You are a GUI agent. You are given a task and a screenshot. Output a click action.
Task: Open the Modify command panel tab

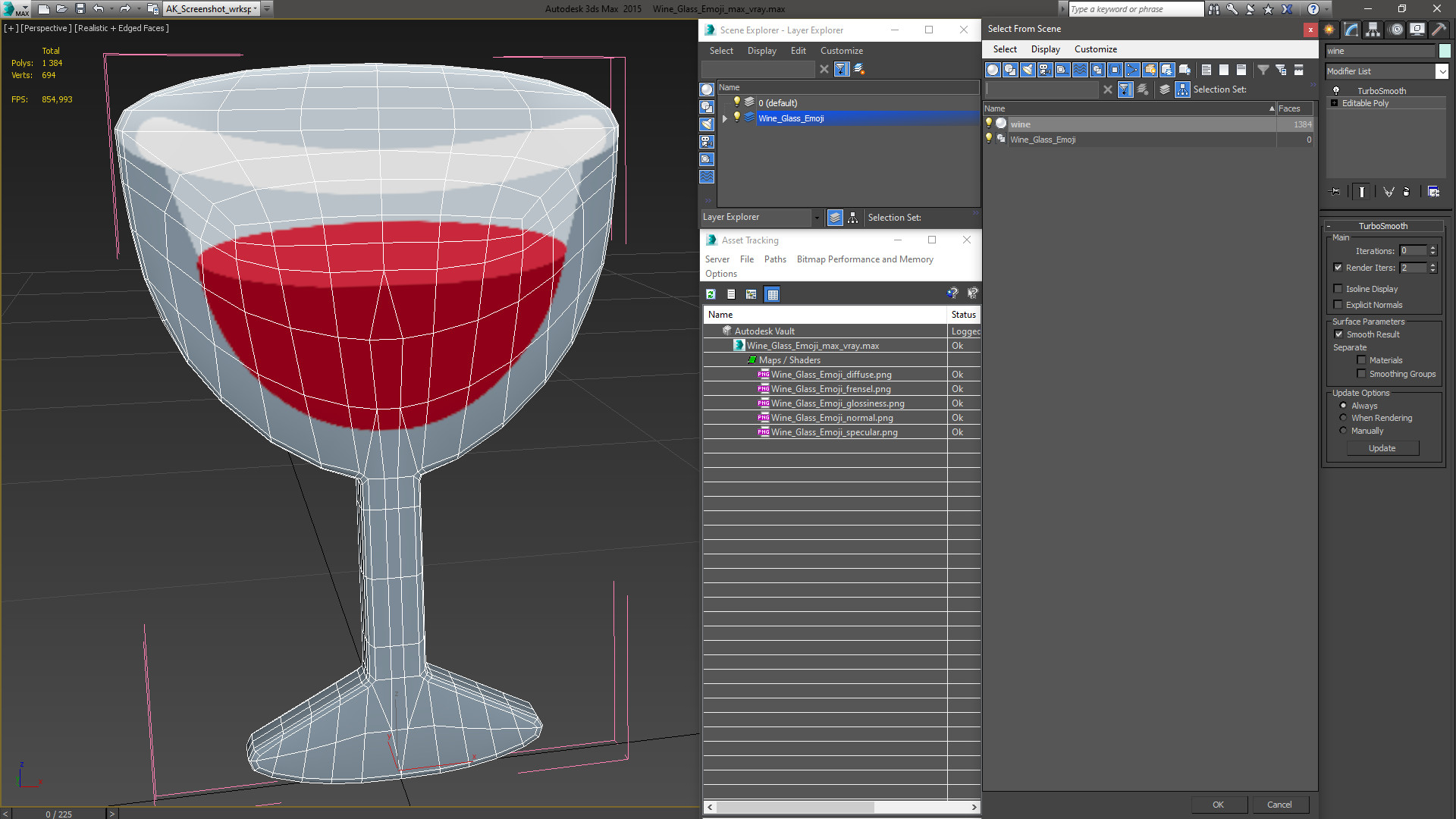[x=1351, y=30]
